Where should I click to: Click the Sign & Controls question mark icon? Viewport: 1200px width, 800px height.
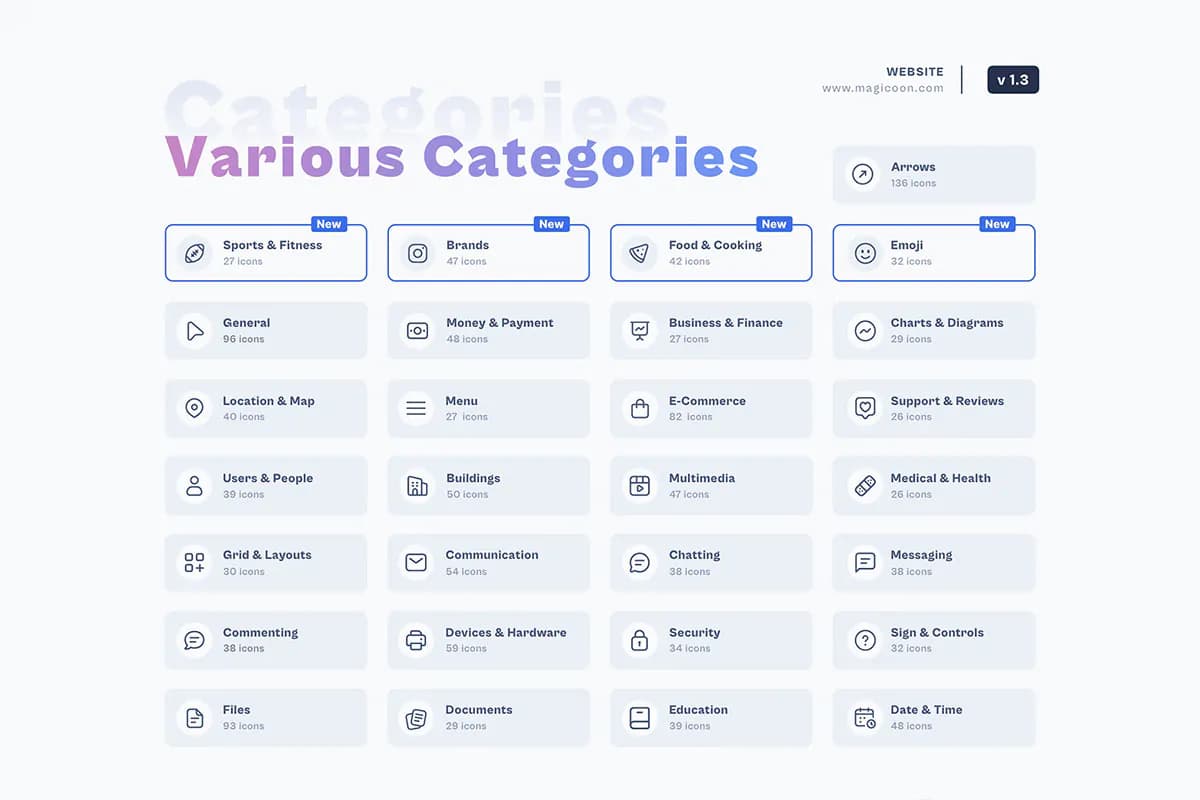[866, 640]
